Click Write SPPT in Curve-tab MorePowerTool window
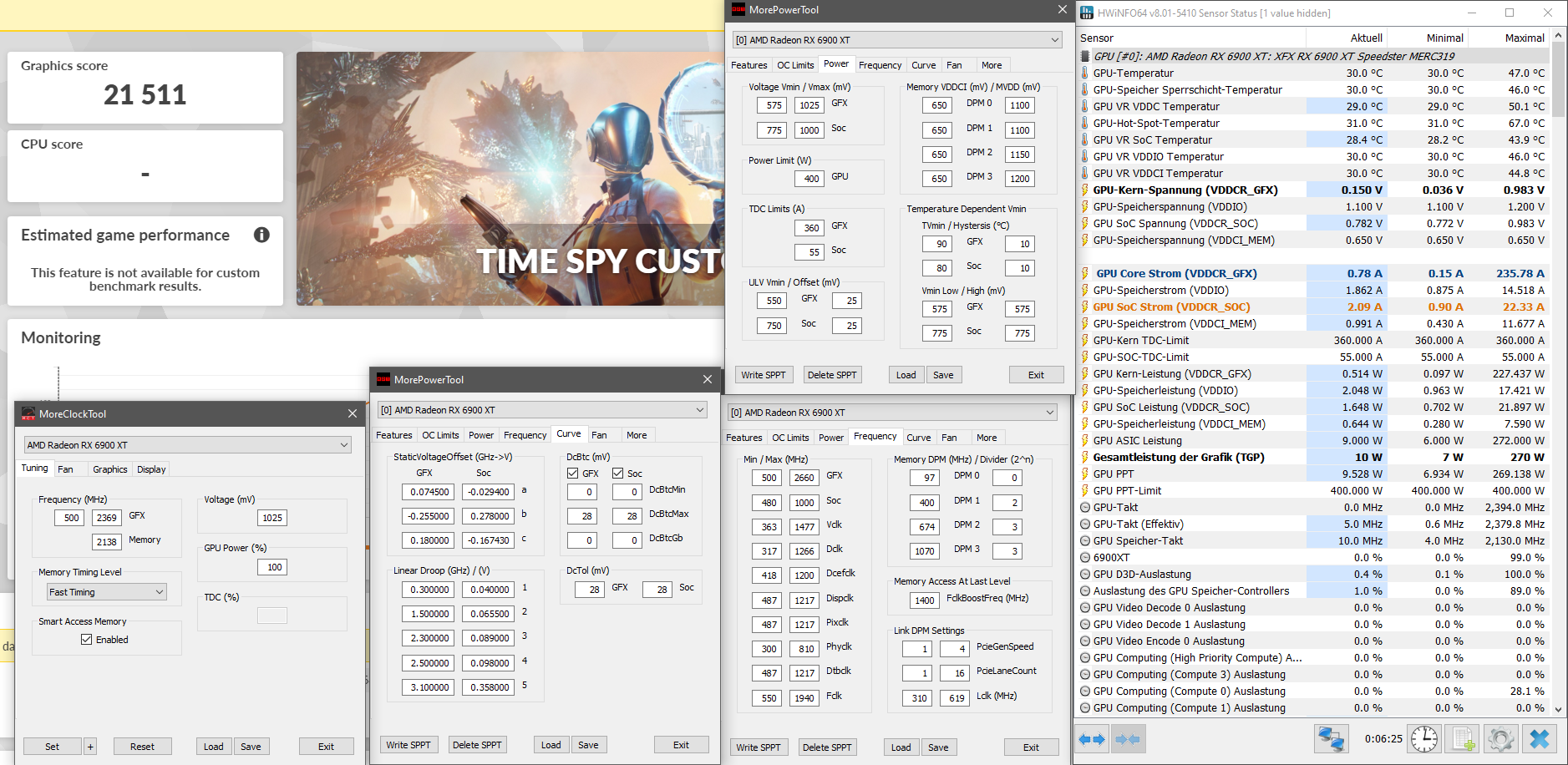The image size is (1568, 765). pyautogui.click(x=408, y=745)
